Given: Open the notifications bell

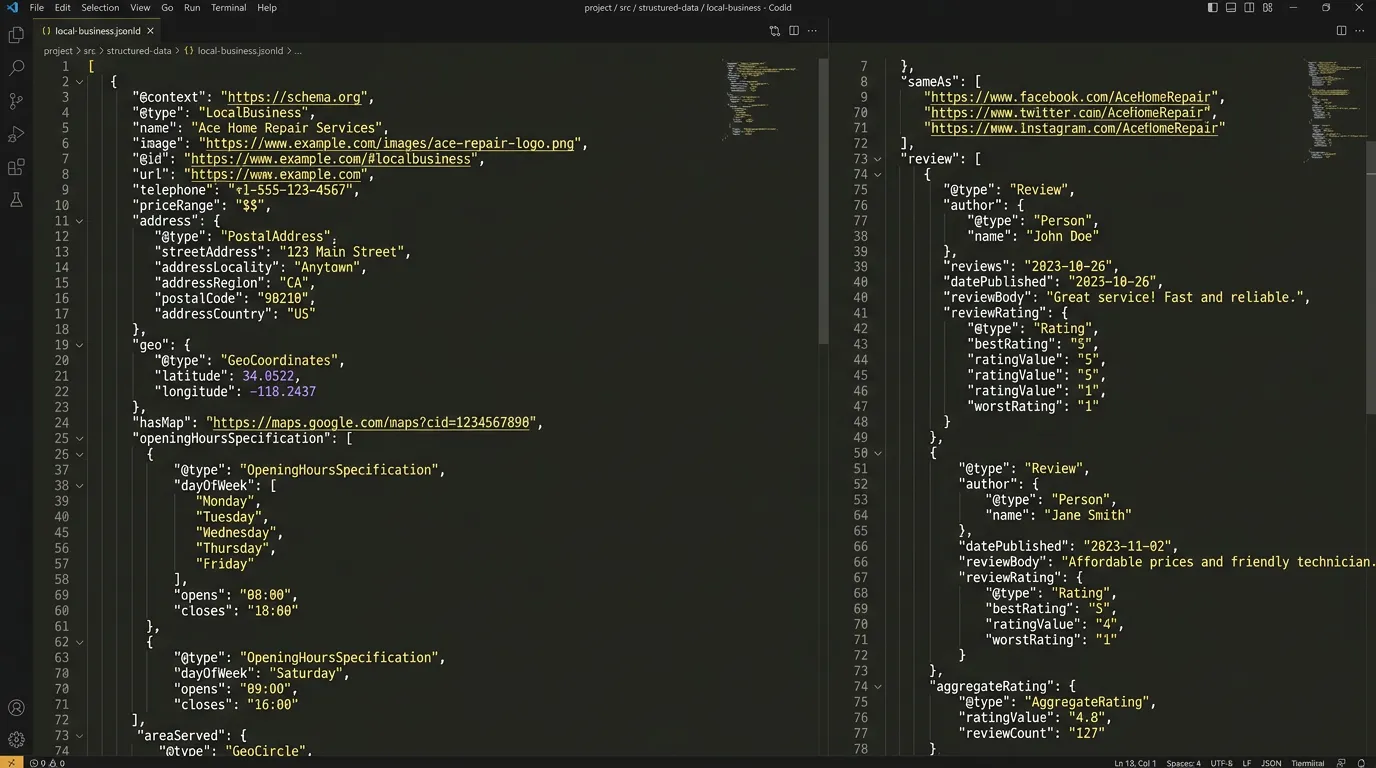Looking at the screenshot, I should pos(1362,763).
